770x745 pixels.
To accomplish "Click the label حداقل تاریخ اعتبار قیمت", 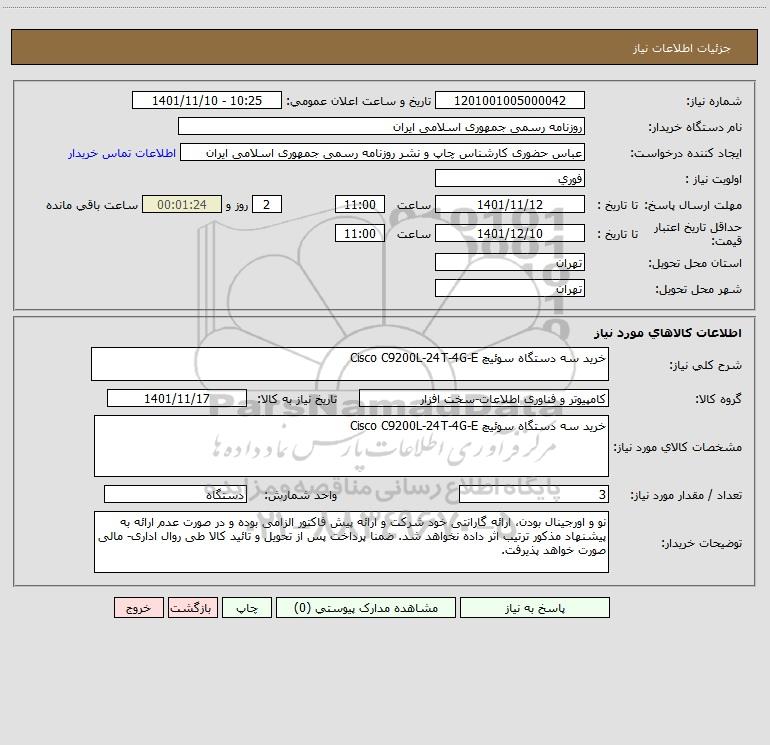I will 698,234.
